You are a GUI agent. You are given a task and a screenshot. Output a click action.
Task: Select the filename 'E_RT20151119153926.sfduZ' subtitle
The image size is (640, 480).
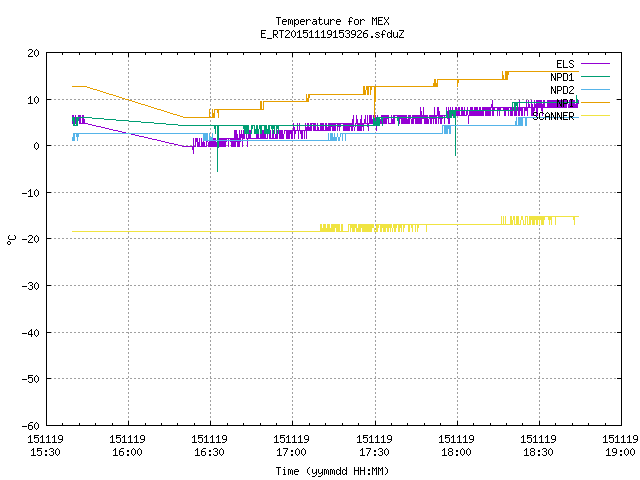[x=332, y=34]
